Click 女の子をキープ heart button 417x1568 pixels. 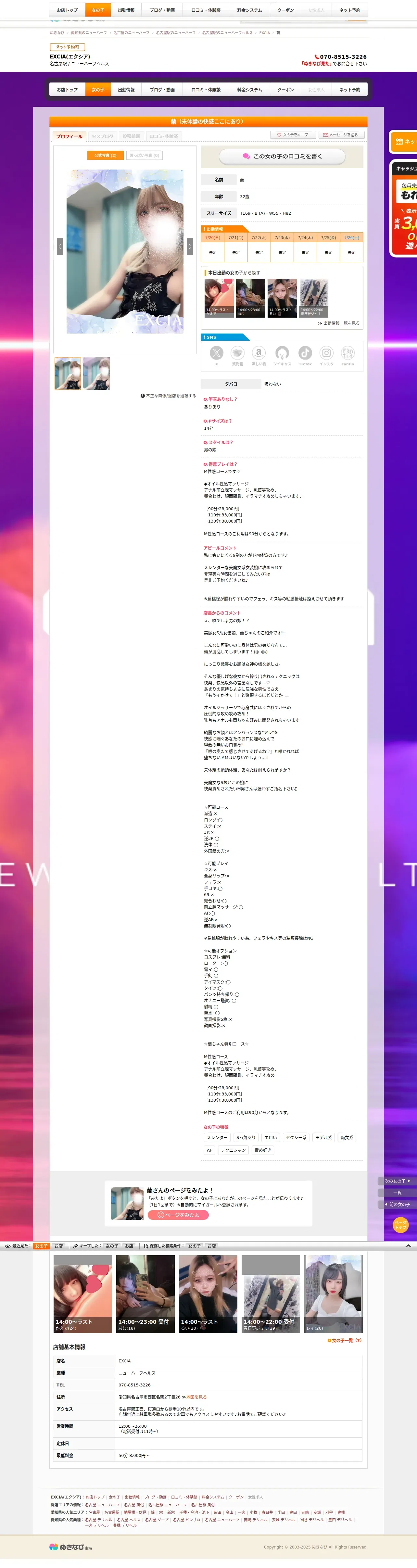[293, 135]
